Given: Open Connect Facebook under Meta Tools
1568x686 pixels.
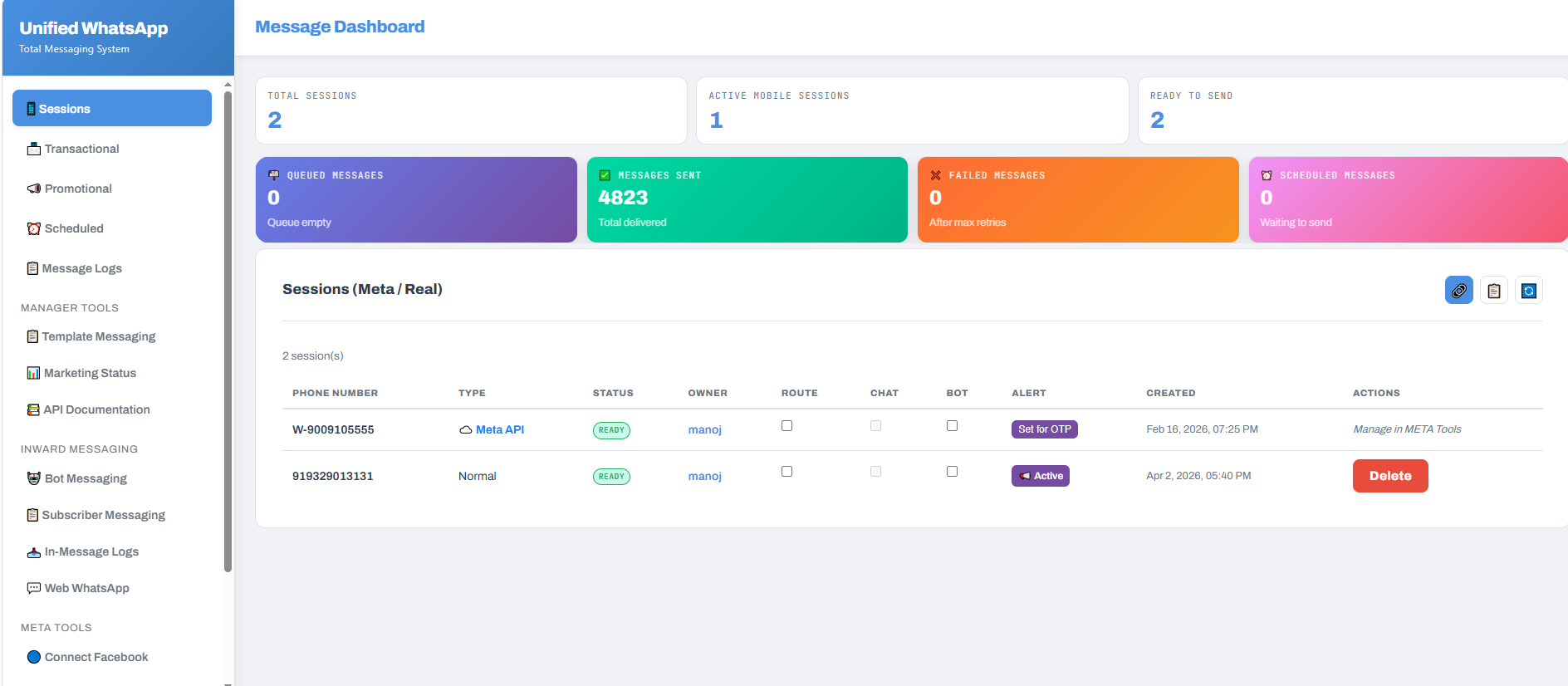Looking at the screenshot, I should (112, 657).
